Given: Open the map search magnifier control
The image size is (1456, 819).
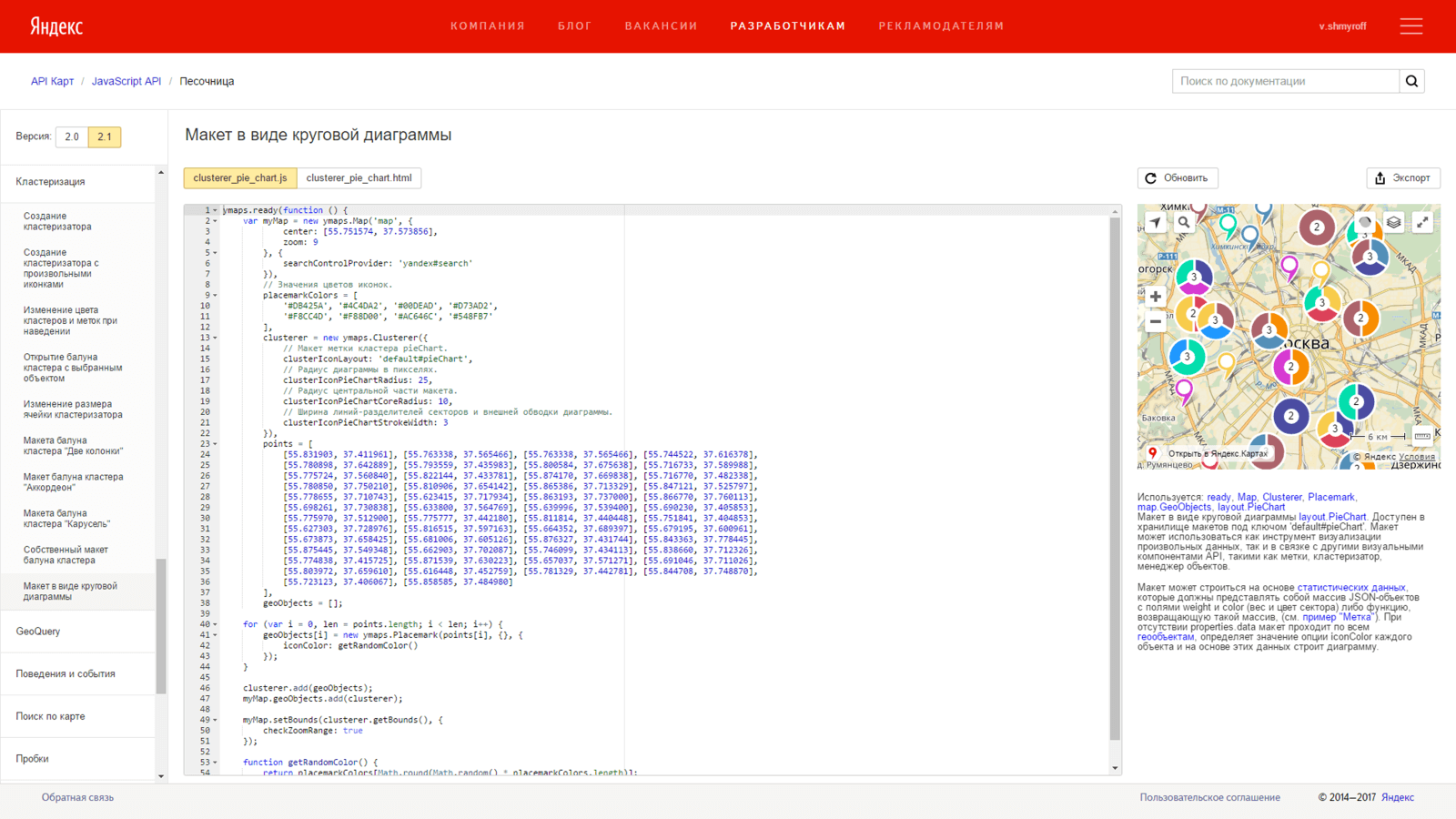Looking at the screenshot, I should (1184, 222).
